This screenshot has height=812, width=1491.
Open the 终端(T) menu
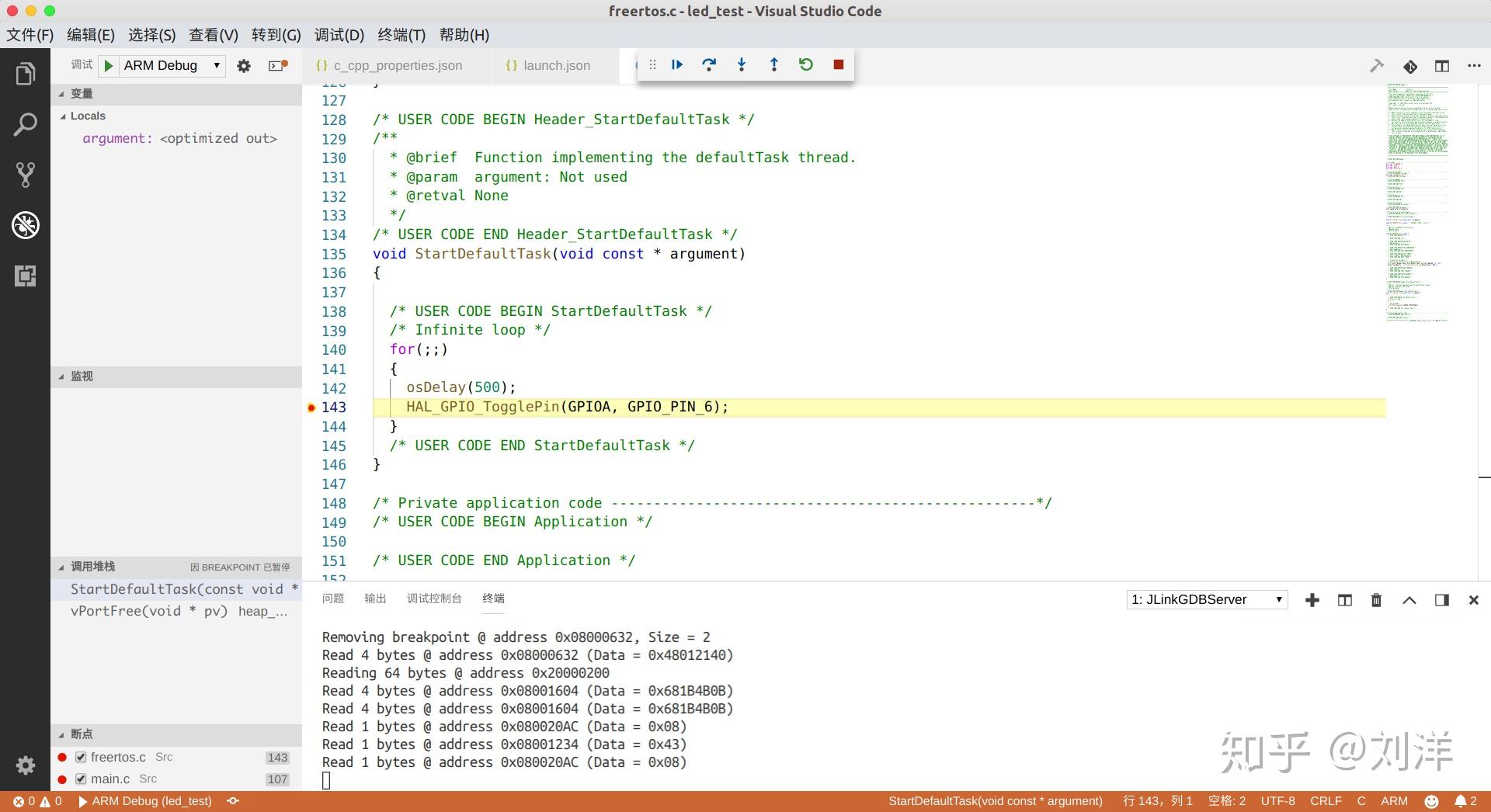(x=401, y=35)
